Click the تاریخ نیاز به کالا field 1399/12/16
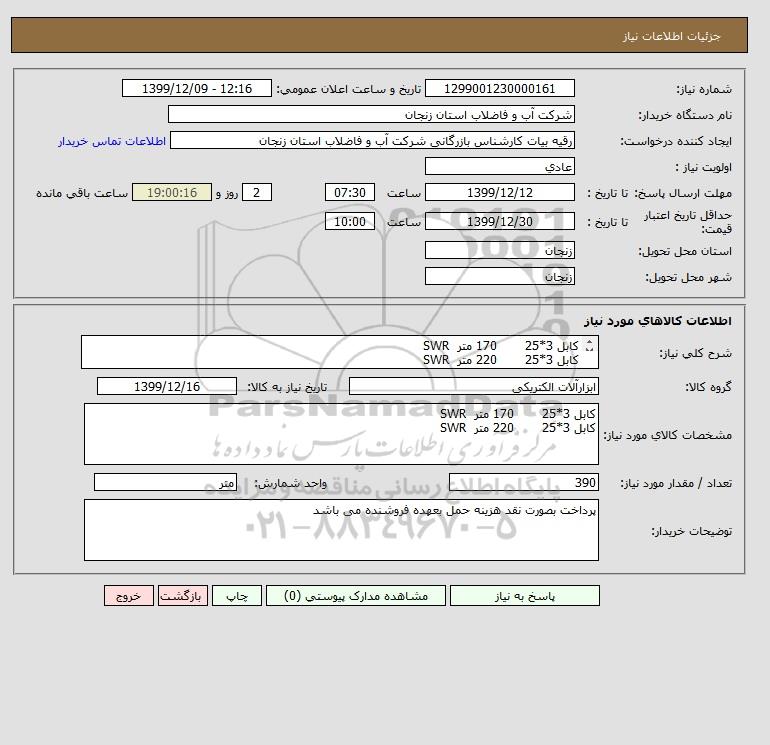This screenshot has height=745, width=770. [167, 386]
